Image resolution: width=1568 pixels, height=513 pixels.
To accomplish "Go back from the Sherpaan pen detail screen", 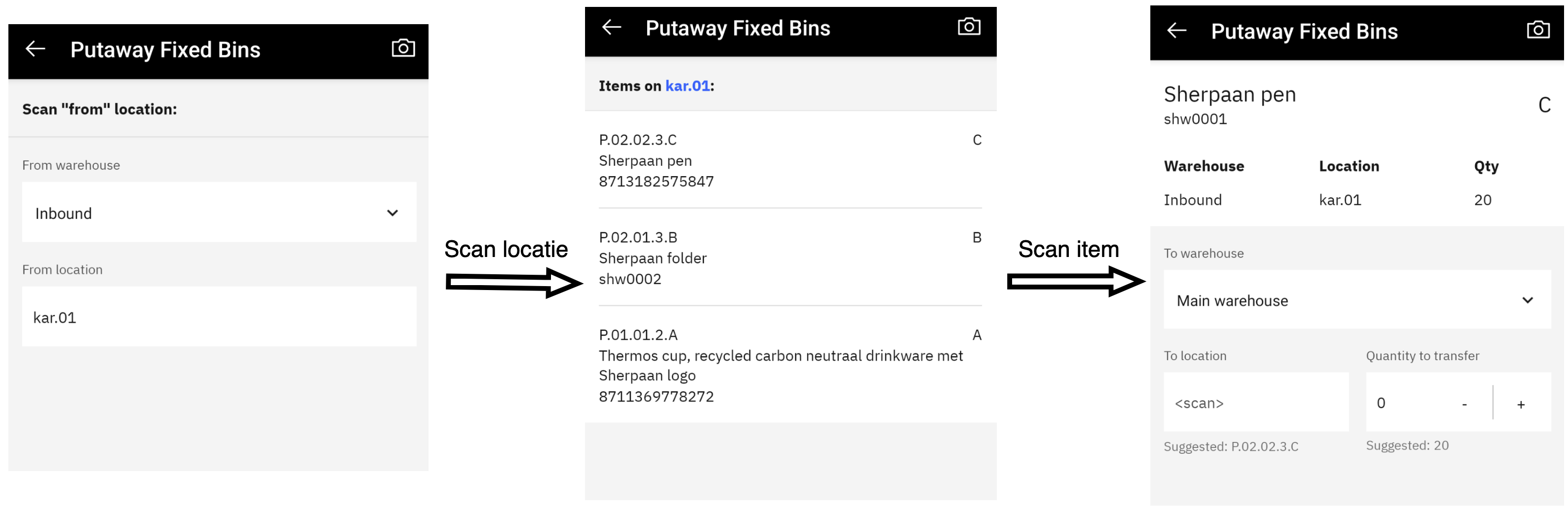I will 1176,31.
